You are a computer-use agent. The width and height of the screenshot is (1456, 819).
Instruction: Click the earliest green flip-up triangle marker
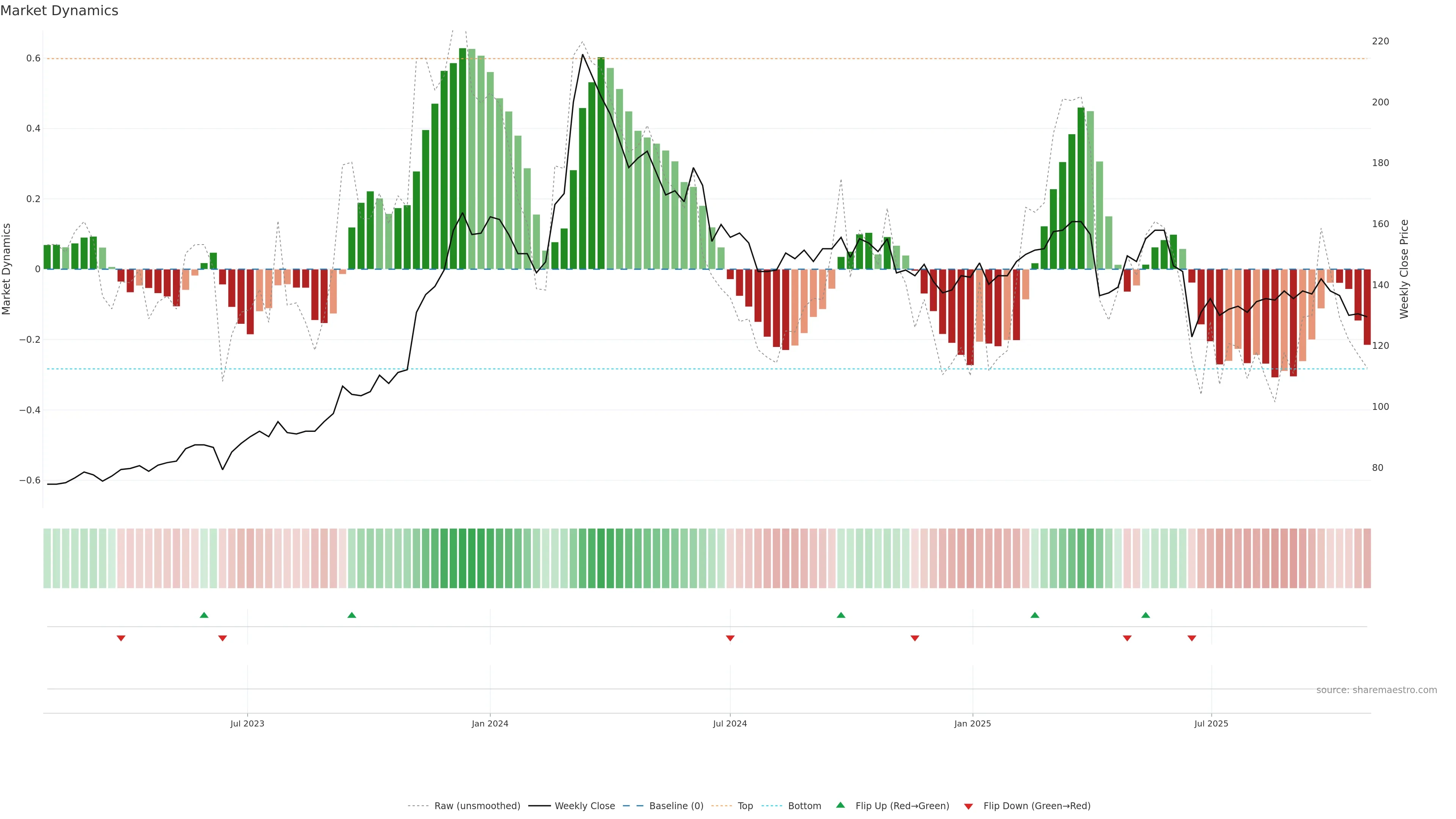(204, 615)
